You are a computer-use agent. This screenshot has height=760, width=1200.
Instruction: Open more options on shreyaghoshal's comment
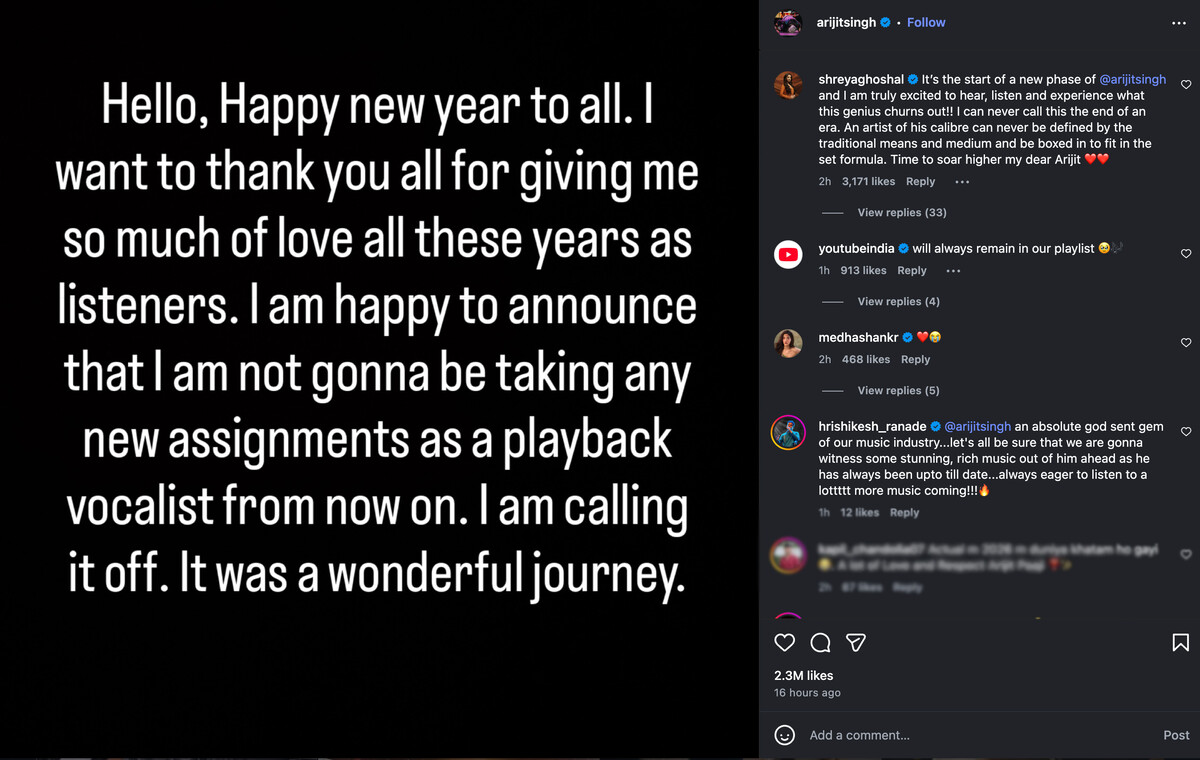[962, 182]
